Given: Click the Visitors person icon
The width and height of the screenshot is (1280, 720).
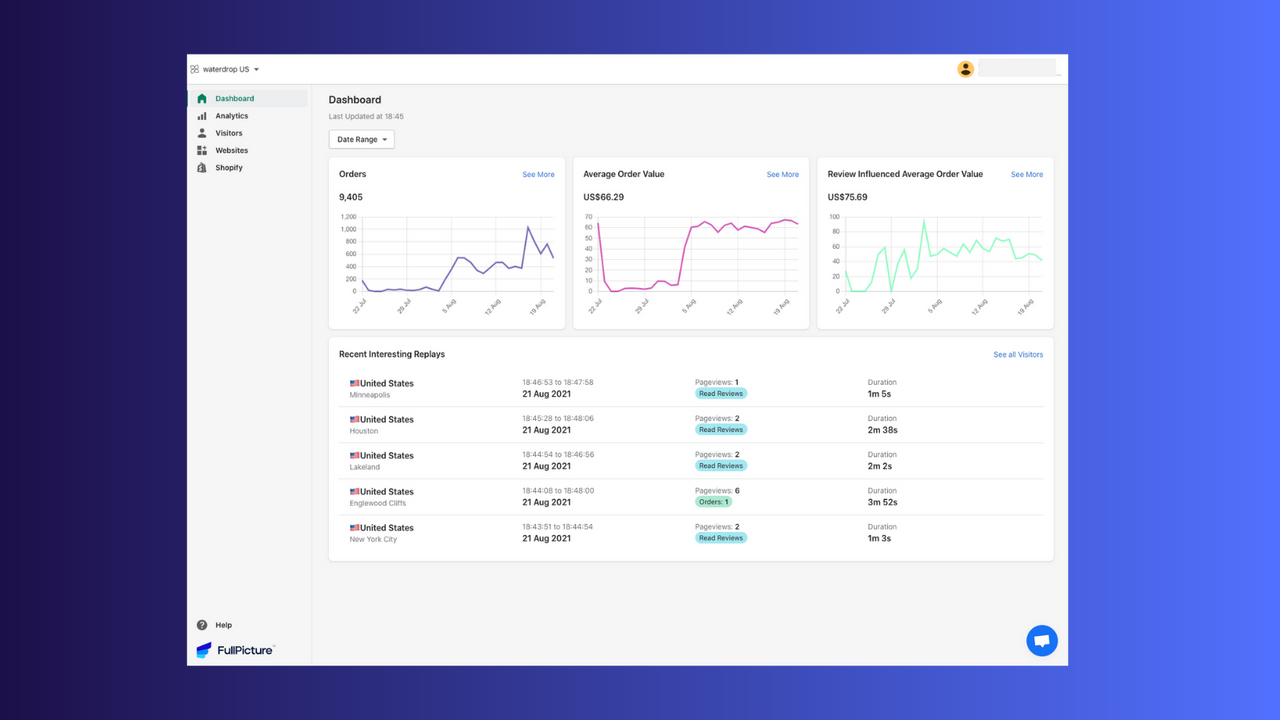Looking at the screenshot, I should pyautogui.click(x=202, y=132).
